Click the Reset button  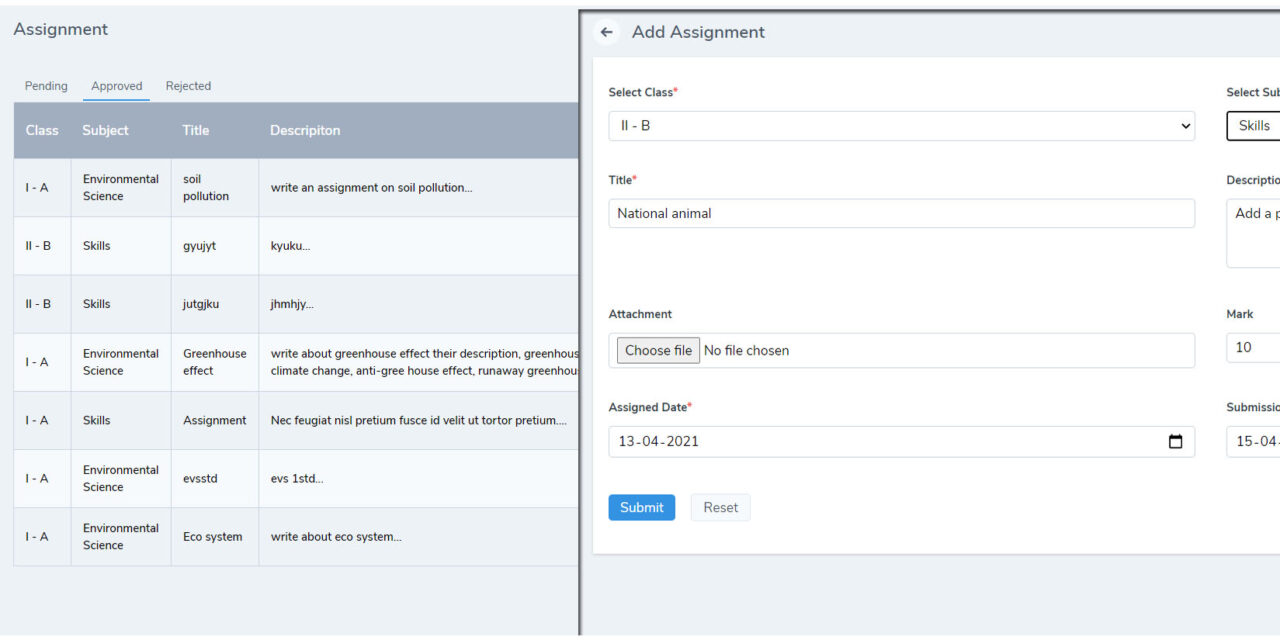point(720,507)
